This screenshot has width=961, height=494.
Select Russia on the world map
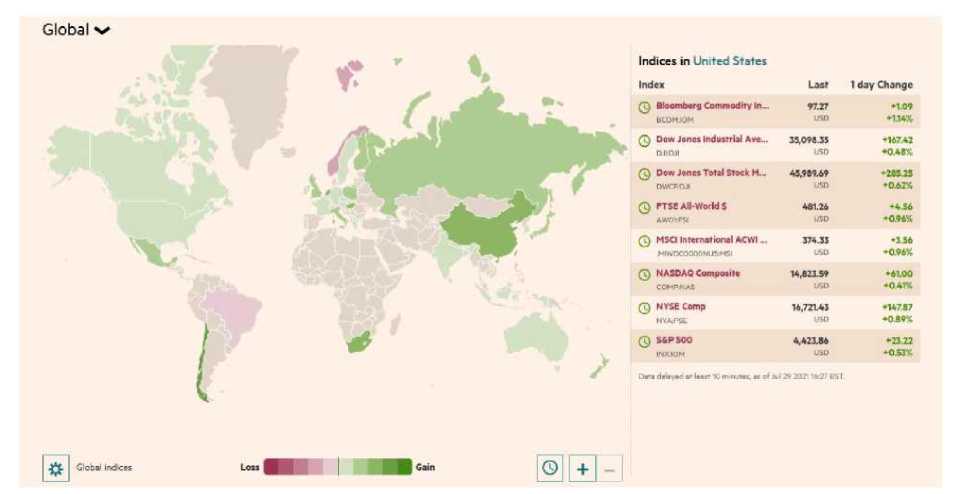click(x=480, y=160)
